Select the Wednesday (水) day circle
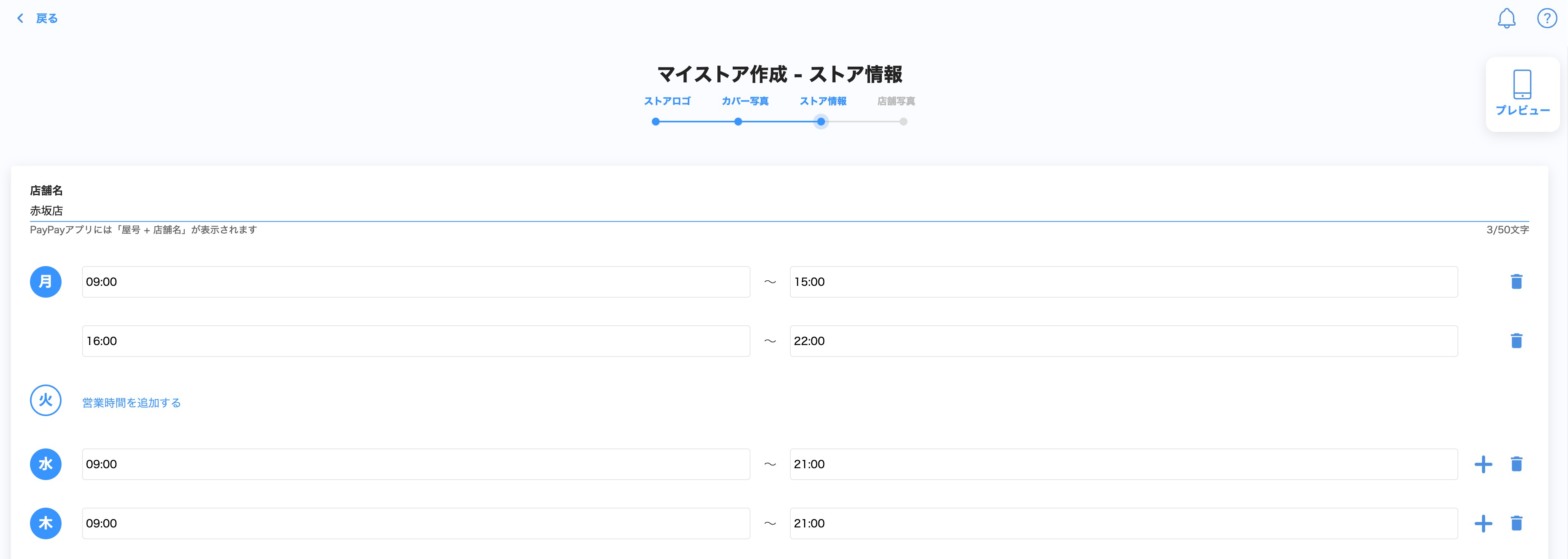 coord(46,463)
